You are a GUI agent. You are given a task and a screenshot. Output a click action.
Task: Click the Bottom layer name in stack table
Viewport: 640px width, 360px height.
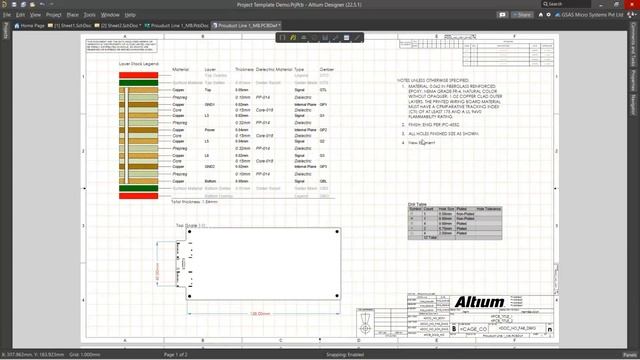pyautogui.click(x=210, y=181)
